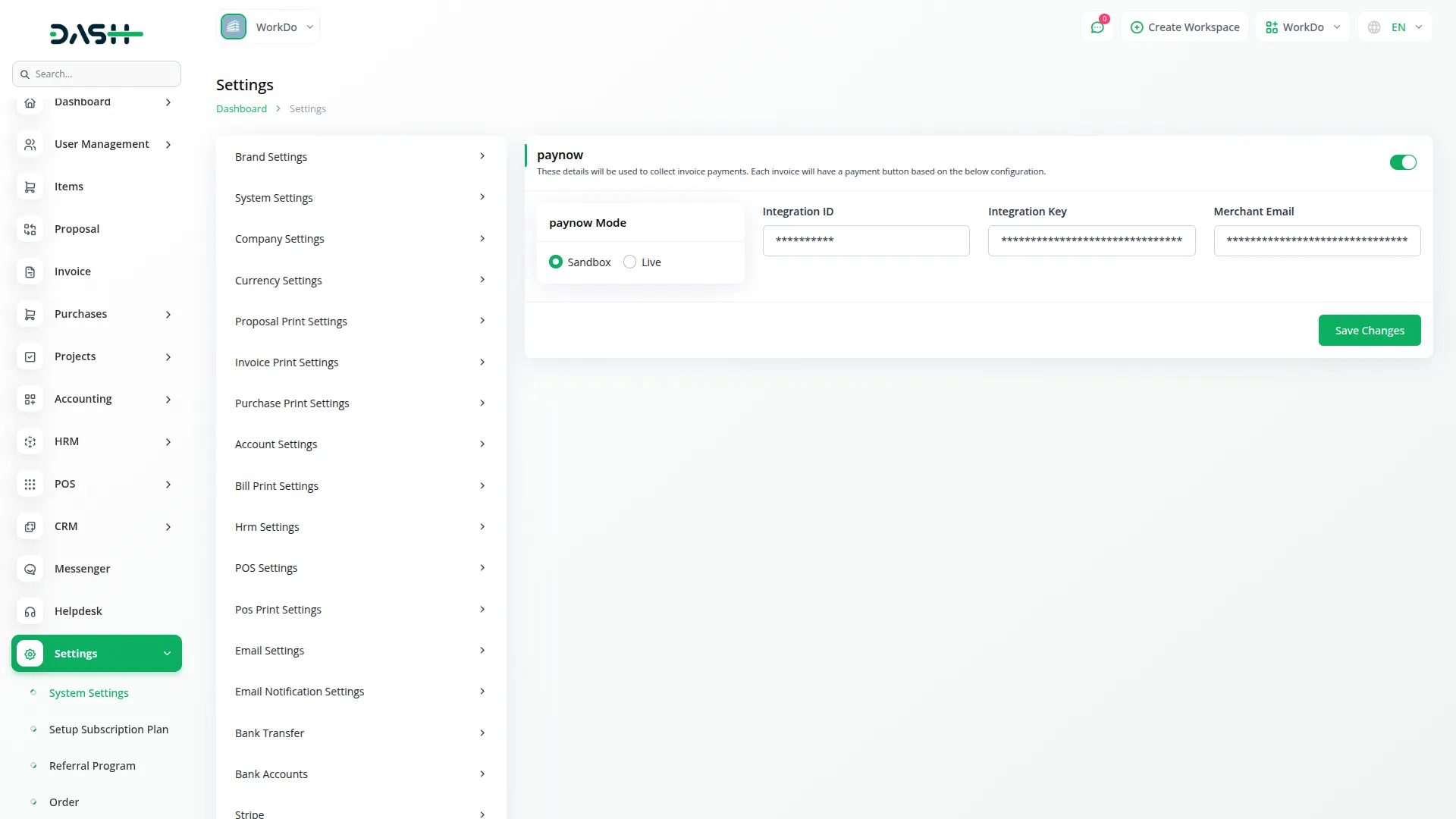Select the Live radio button for paynow Mode
The height and width of the screenshot is (819, 1456).
(x=629, y=262)
